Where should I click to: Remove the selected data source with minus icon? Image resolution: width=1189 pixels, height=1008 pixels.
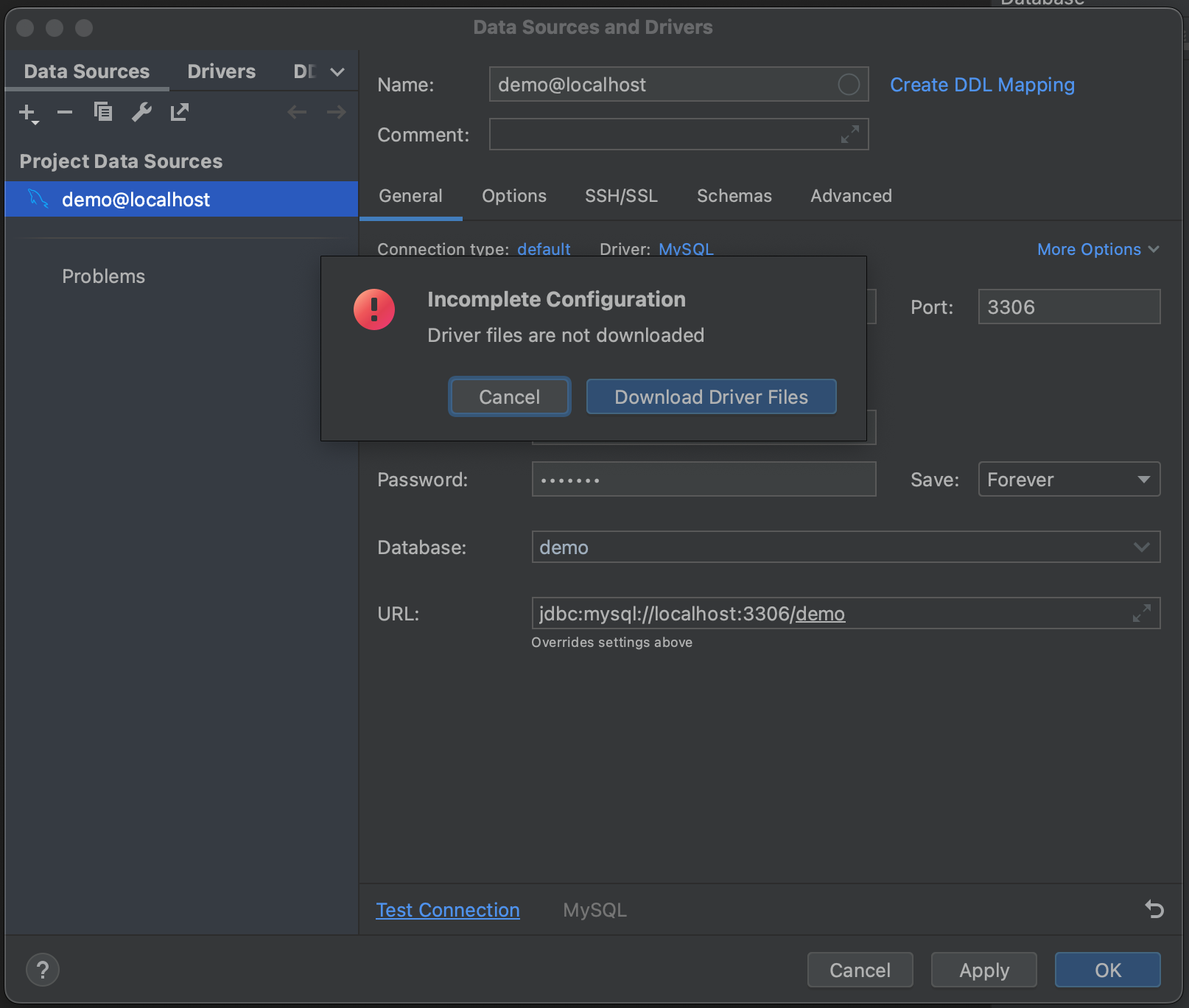coord(65,112)
